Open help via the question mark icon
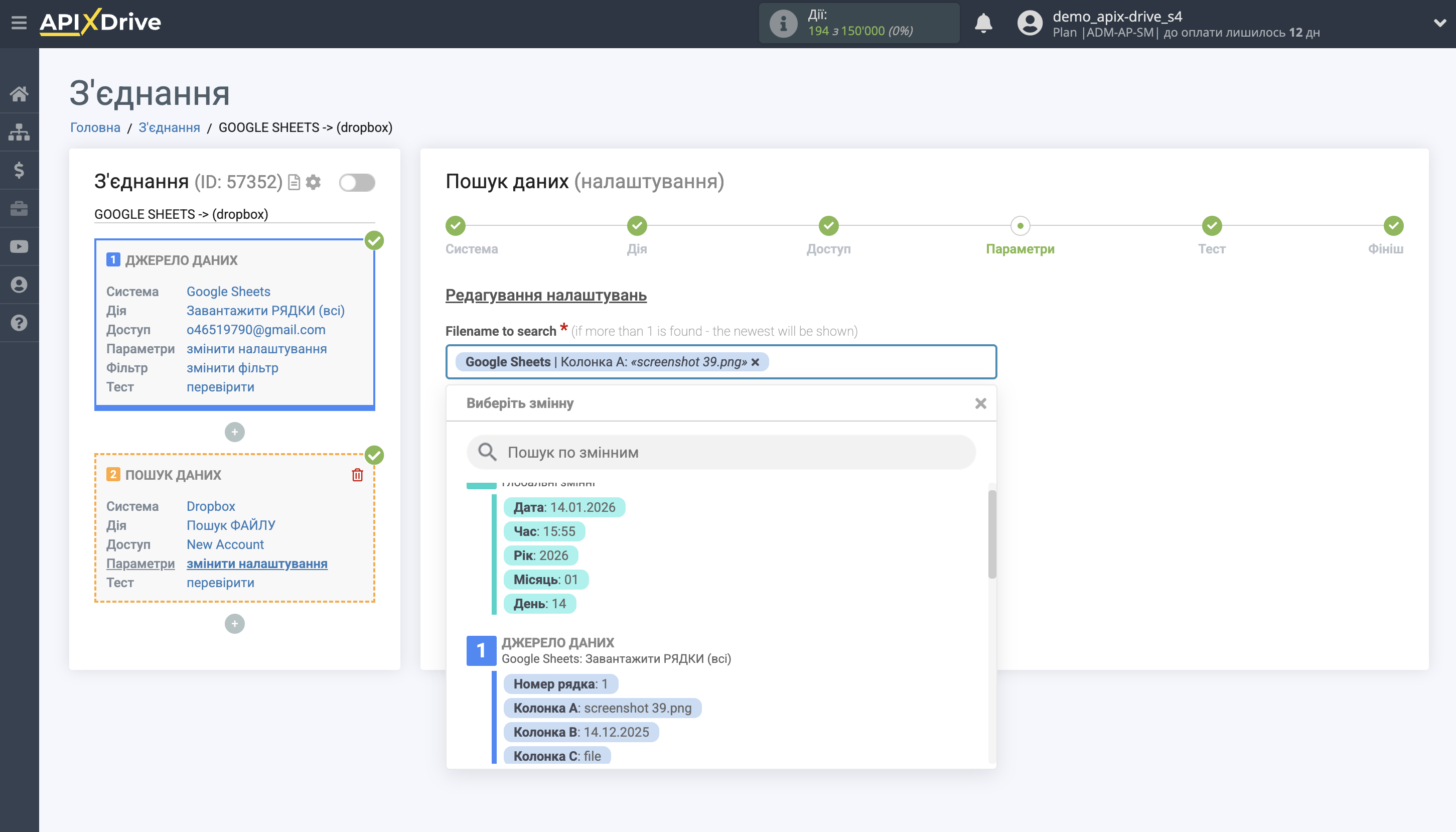Image resolution: width=1456 pixels, height=832 pixels. 19,323
